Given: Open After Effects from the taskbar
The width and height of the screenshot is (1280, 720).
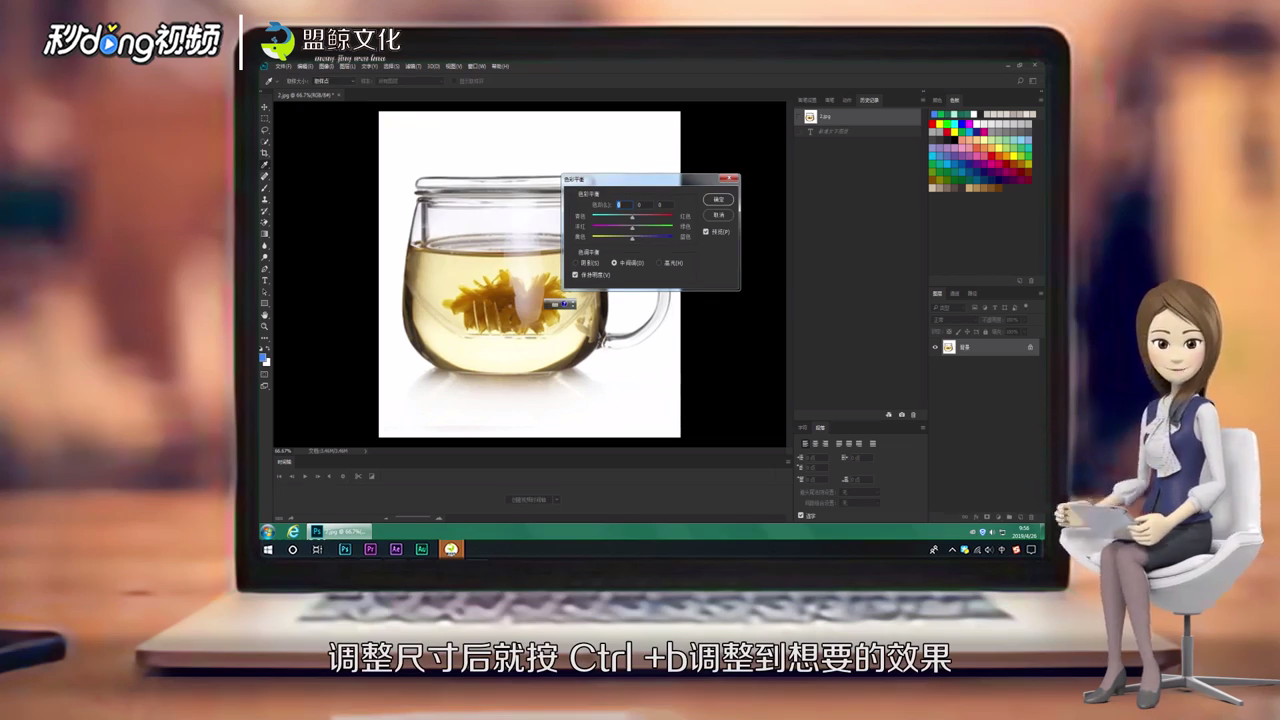Looking at the screenshot, I should [396, 549].
